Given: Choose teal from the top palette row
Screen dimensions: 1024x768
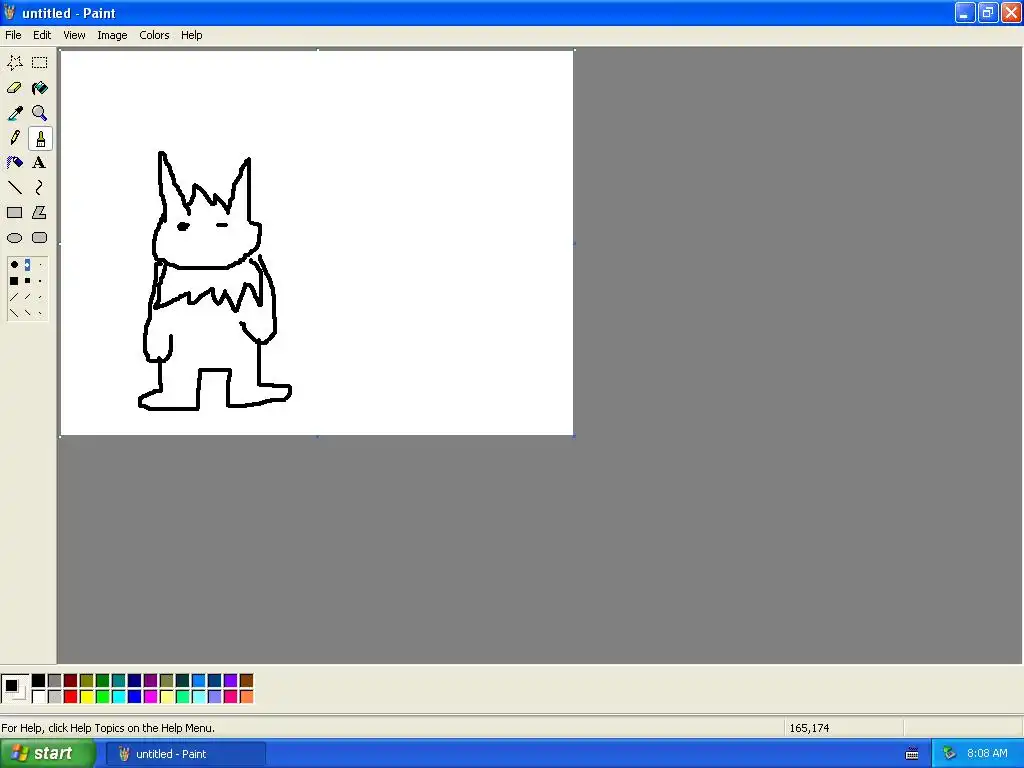Looking at the screenshot, I should pyautogui.click(x=118, y=681).
